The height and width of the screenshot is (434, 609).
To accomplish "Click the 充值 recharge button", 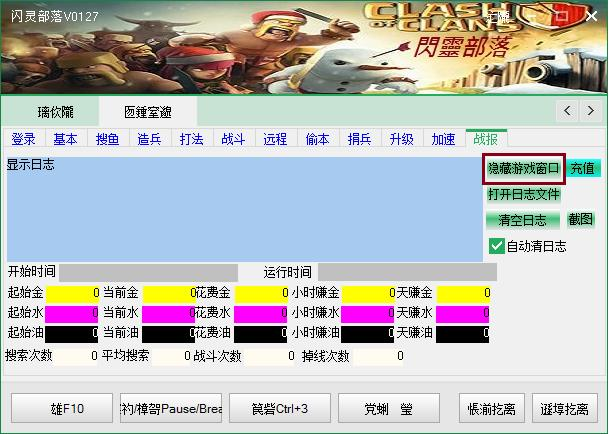I will click(583, 169).
